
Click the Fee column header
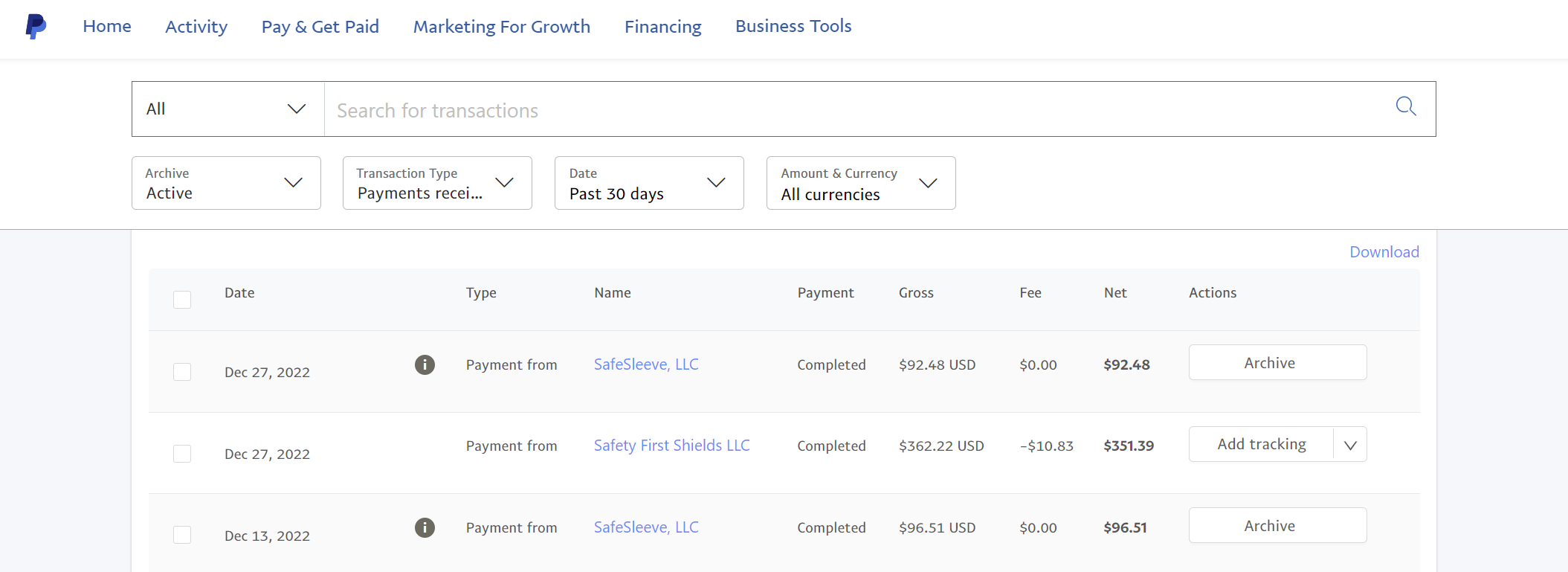tap(1030, 293)
